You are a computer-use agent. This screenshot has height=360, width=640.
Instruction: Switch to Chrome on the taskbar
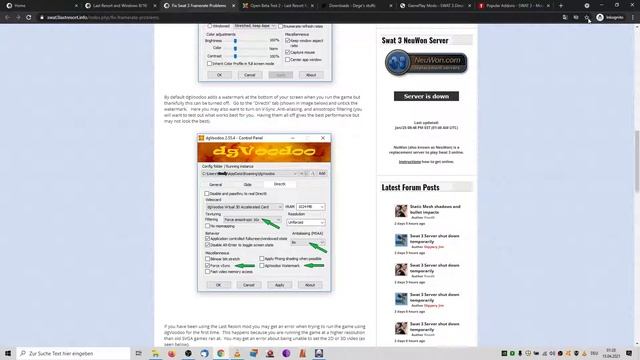[221, 353]
